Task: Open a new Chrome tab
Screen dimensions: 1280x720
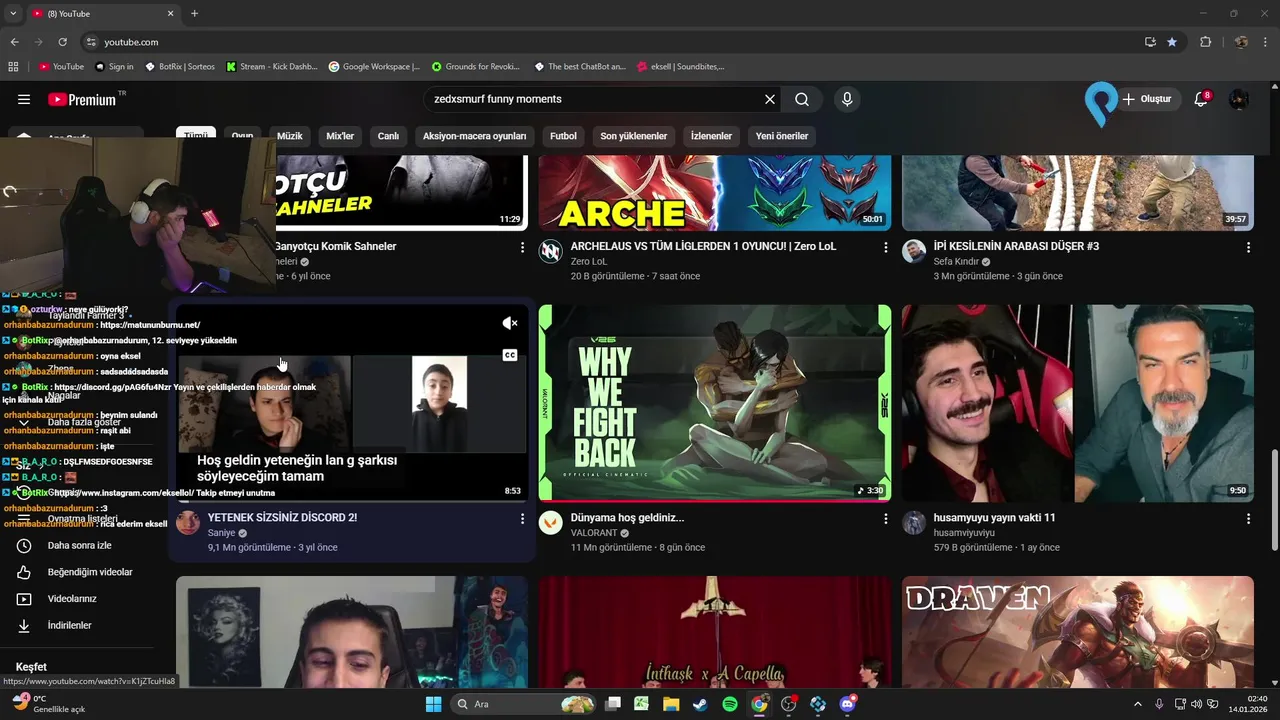Action: pos(194,14)
